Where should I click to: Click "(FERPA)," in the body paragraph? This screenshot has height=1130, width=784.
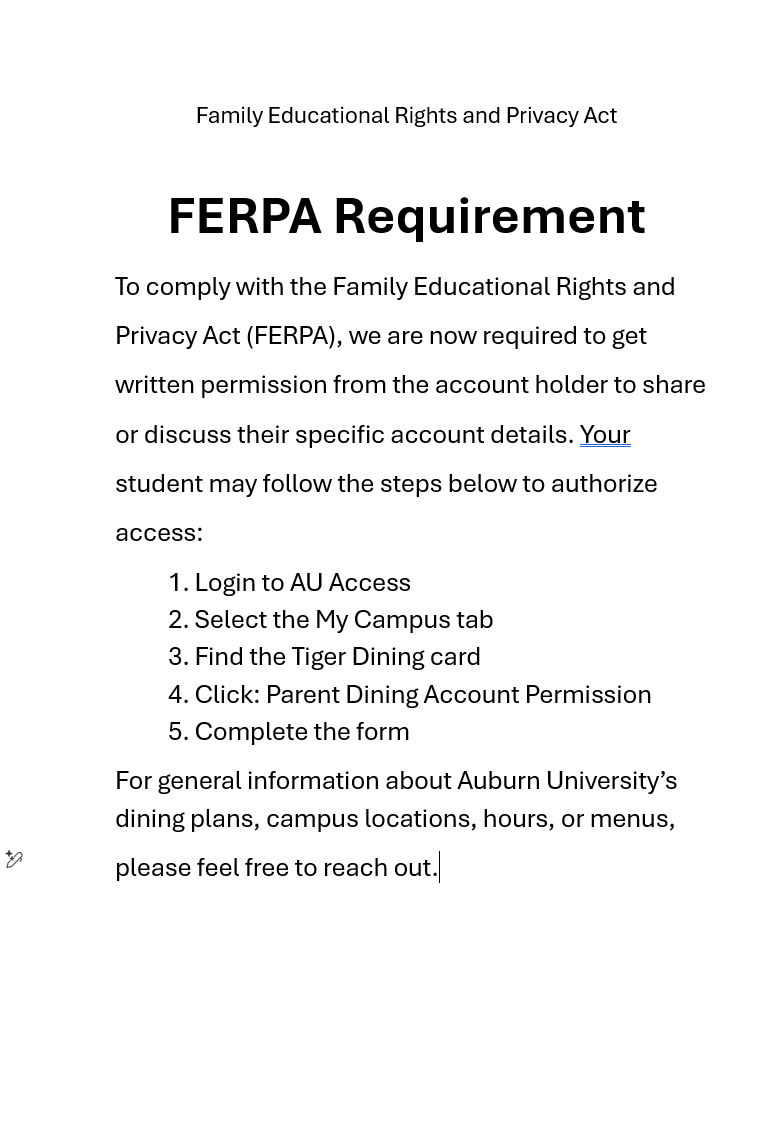pyautogui.click(x=294, y=335)
